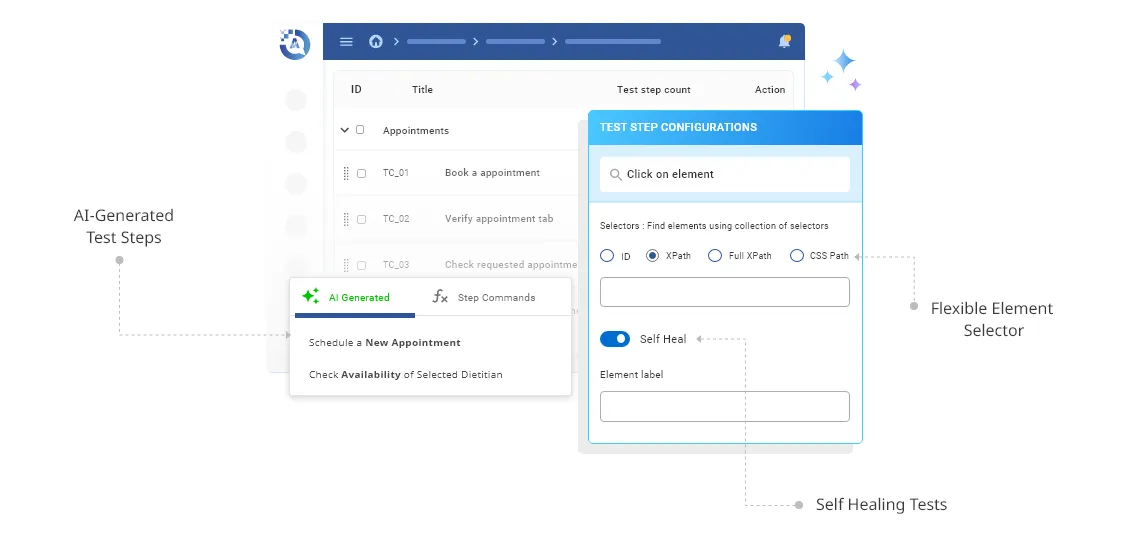Click the TC_03 test ID
1130x538 pixels.
click(x=396, y=265)
